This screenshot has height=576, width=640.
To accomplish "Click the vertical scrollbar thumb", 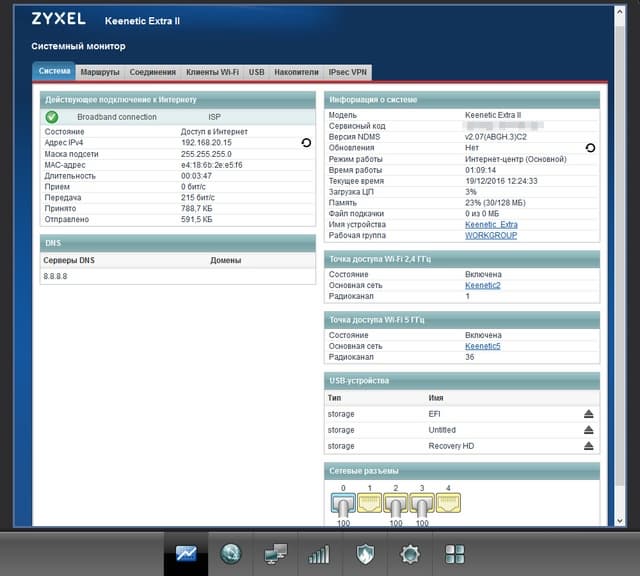I will tap(620, 255).
